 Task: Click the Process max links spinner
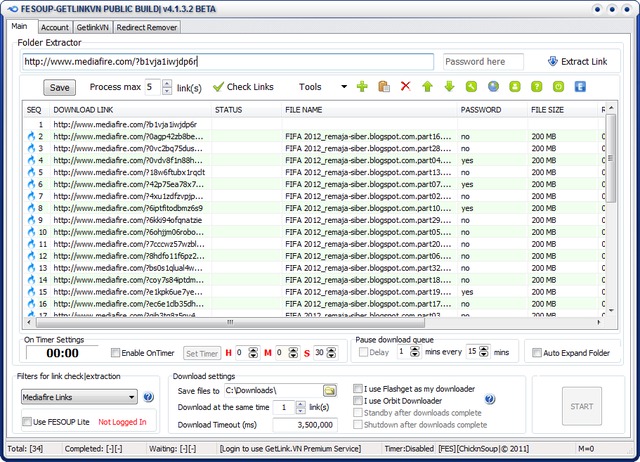[x=167, y=87]
